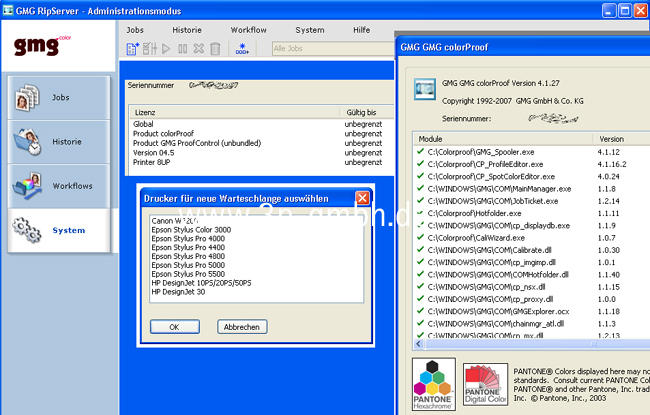
Task: Click the Lizenz column header
Action: (145, 112)
